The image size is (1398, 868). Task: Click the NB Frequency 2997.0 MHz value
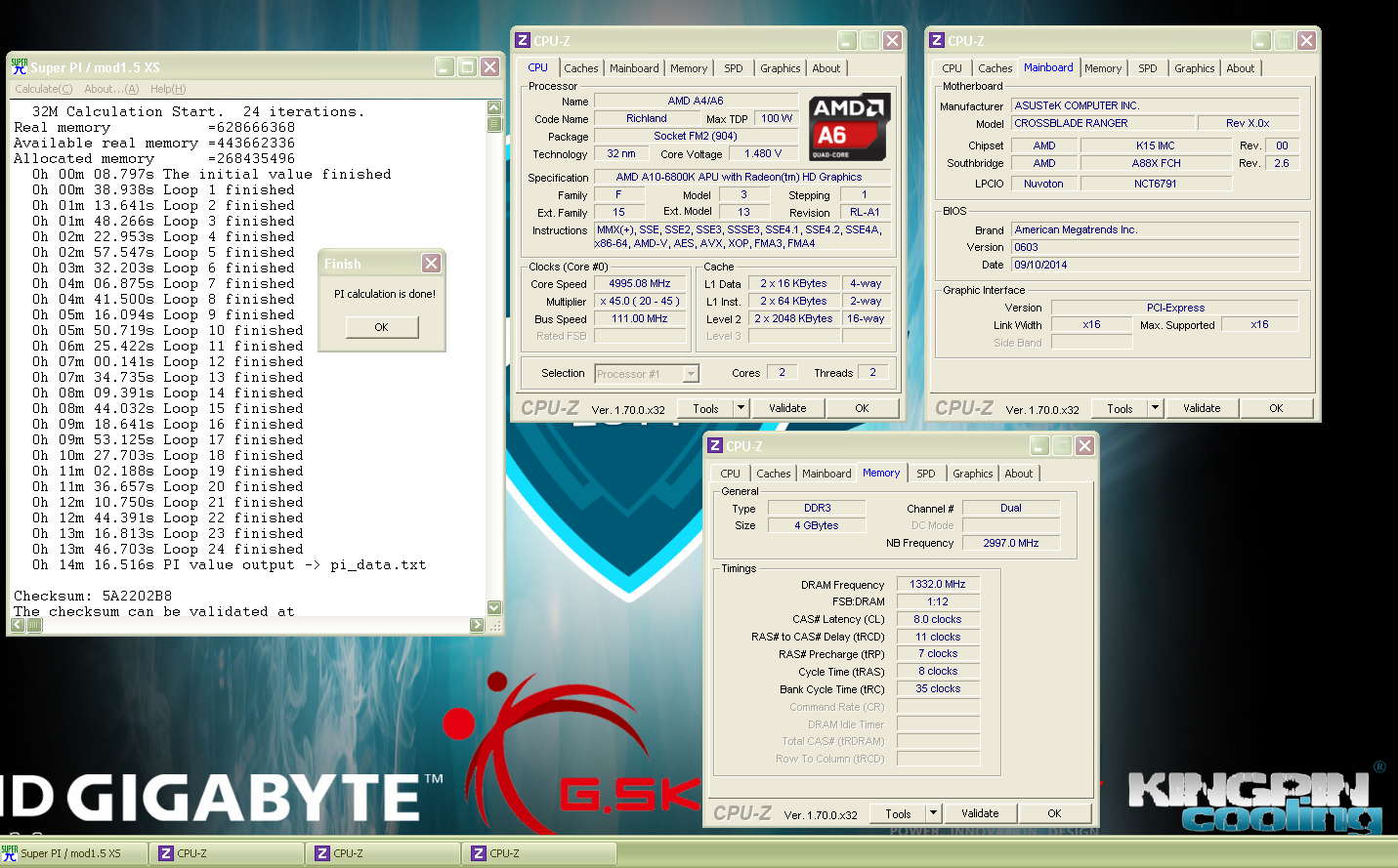(x=1011, y=543)
